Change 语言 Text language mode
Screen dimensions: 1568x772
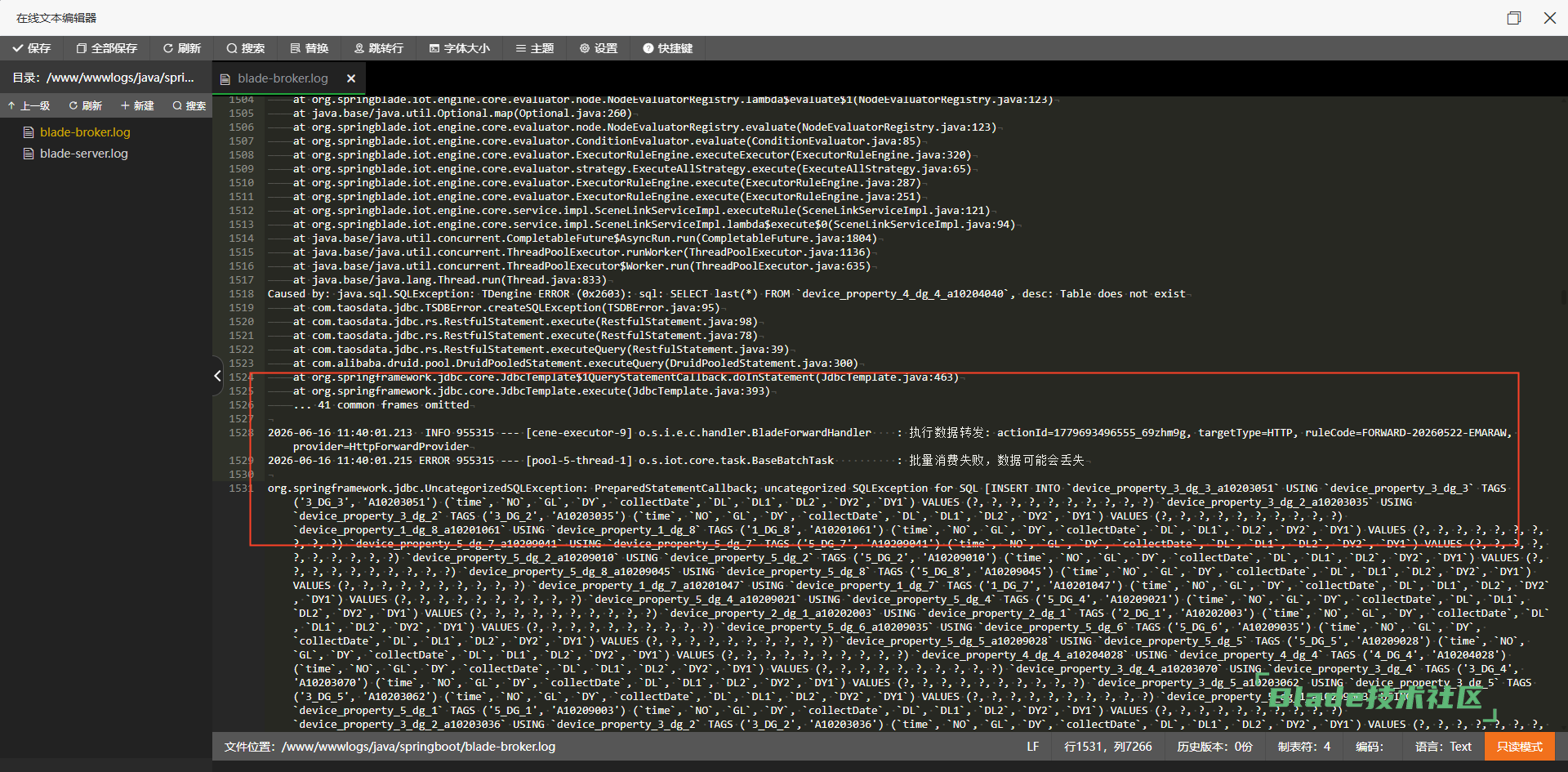(1443, 747)
